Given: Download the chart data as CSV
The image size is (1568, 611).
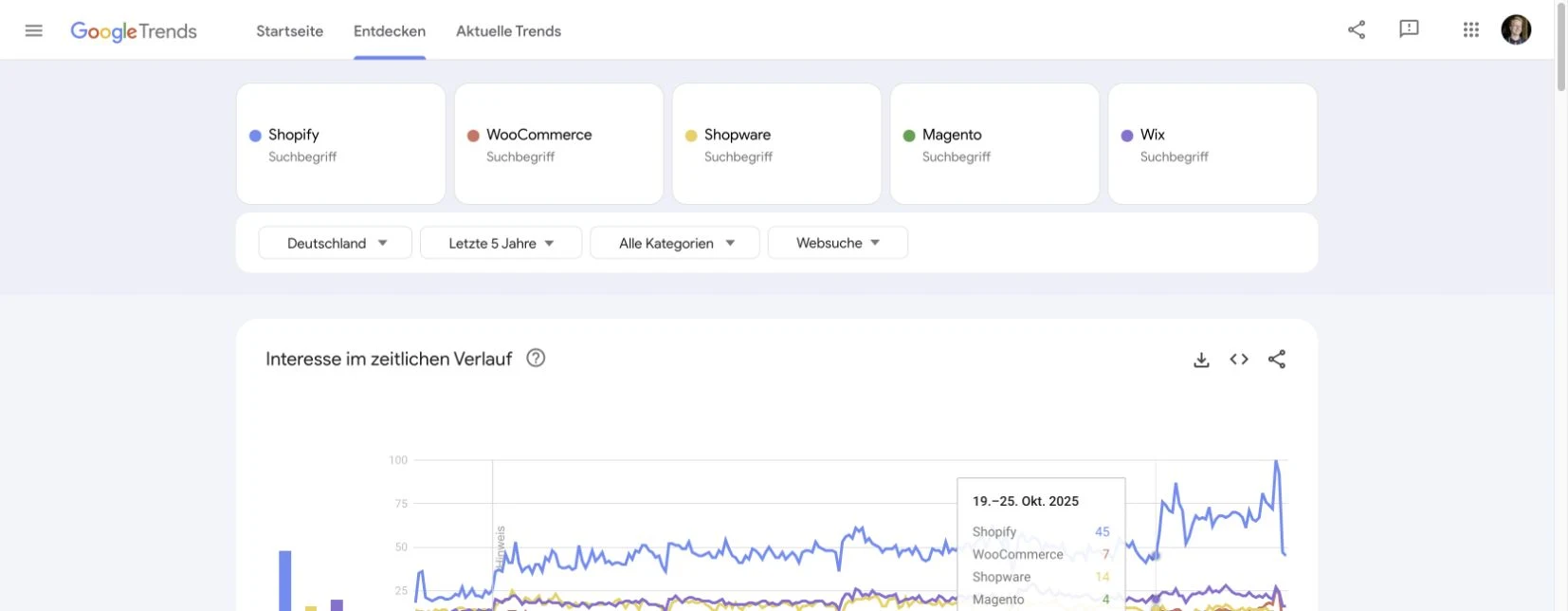Looking at the screenshot, I should 1201,360.
